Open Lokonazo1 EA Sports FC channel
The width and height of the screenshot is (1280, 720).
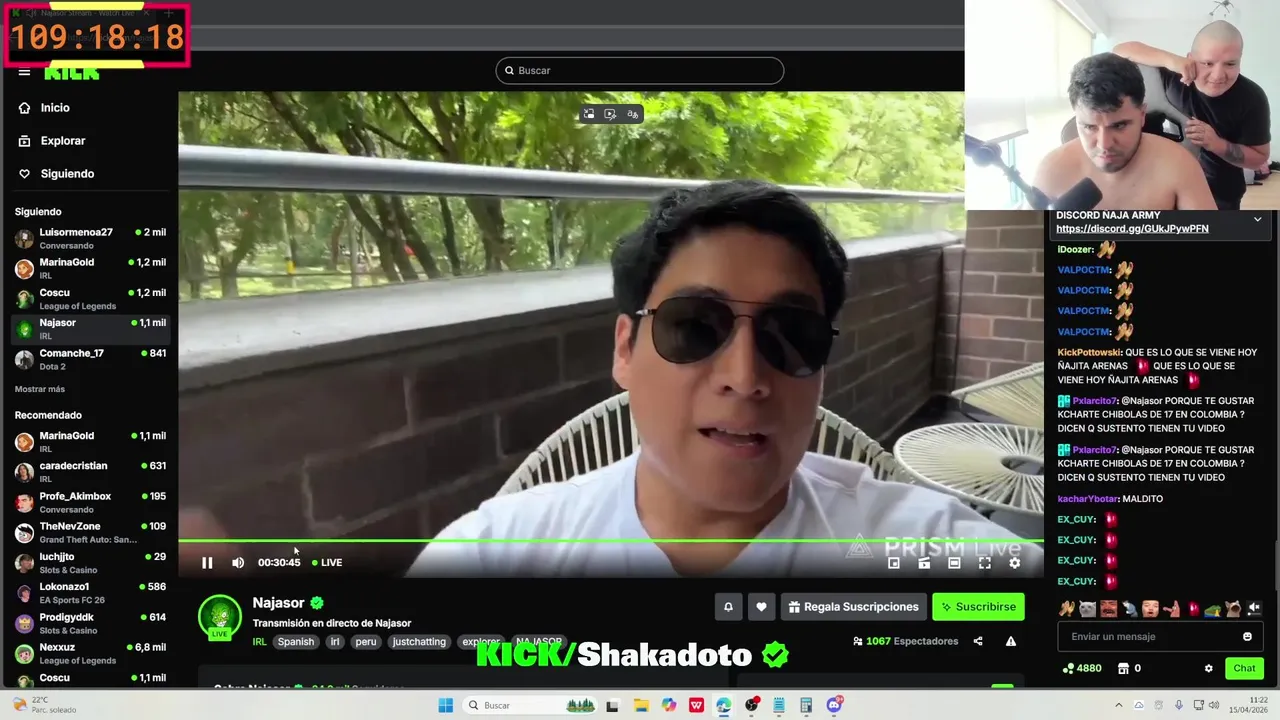pos(90,592)
